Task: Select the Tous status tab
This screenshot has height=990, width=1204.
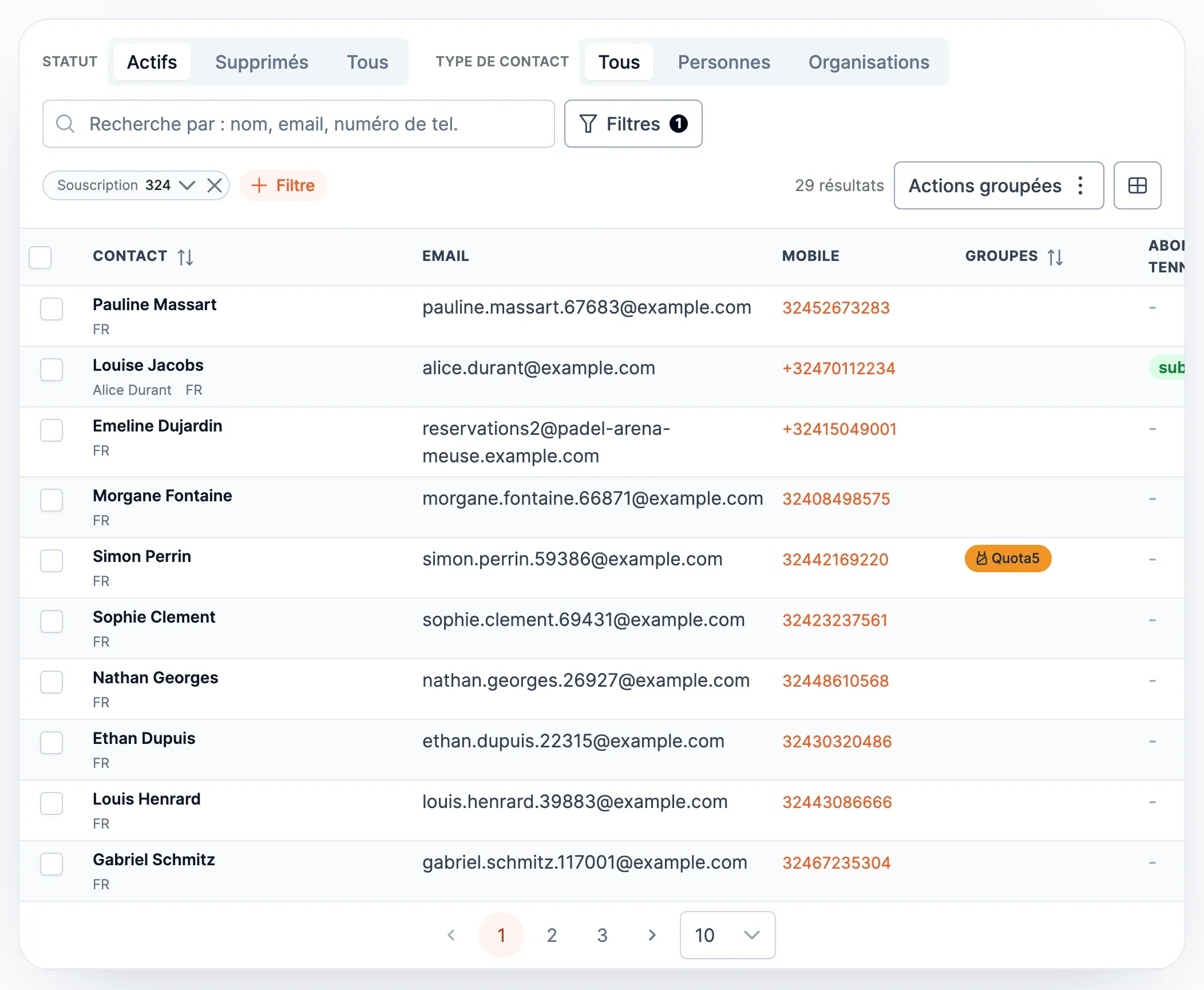Action: 367,62
